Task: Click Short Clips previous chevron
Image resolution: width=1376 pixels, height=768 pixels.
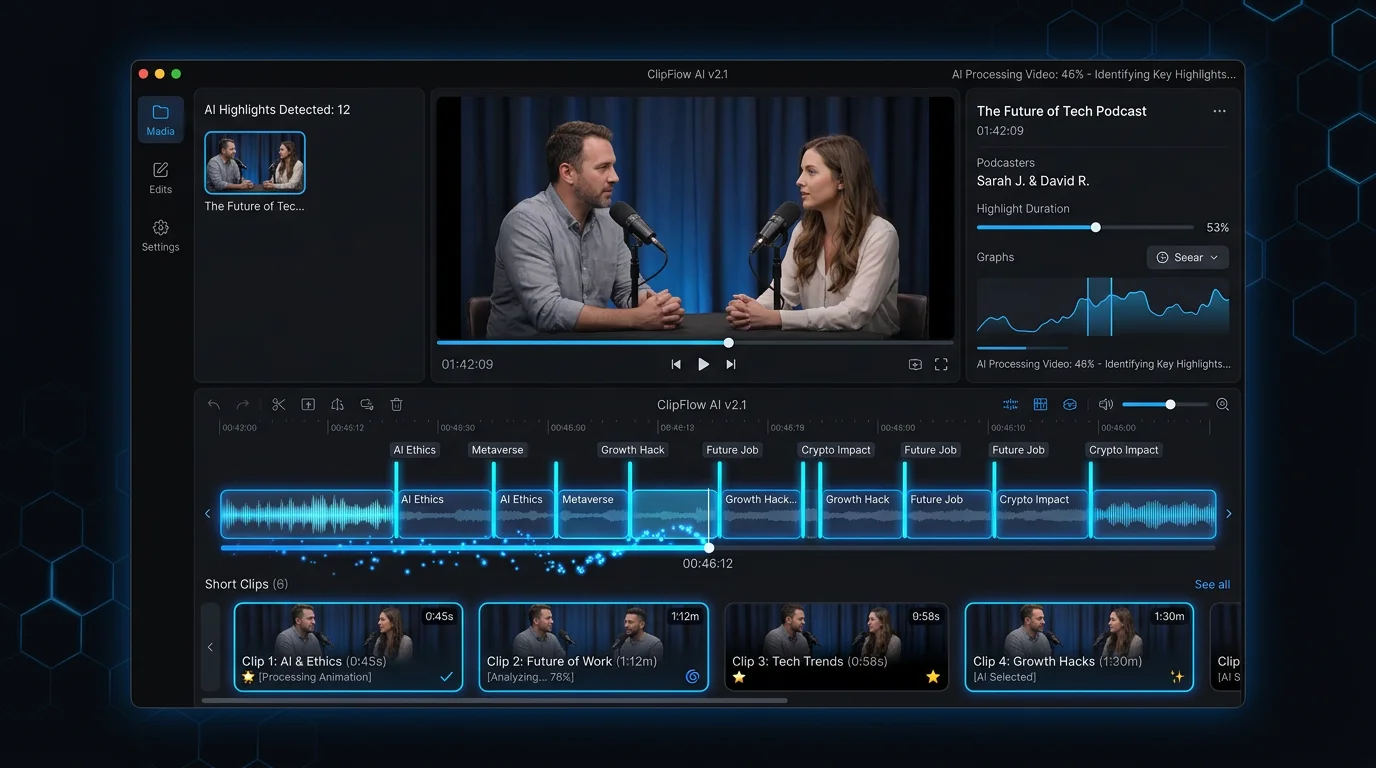Action: point(210,647)
